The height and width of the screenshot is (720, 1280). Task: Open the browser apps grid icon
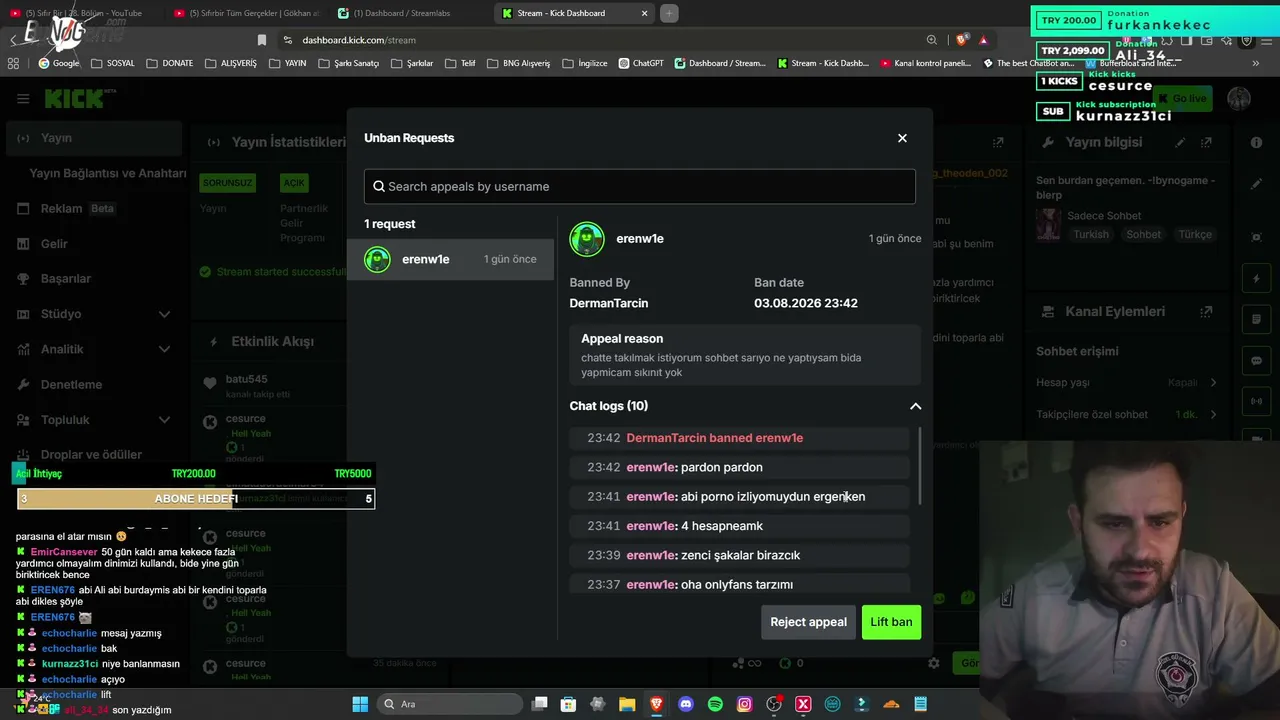(13, 63)
